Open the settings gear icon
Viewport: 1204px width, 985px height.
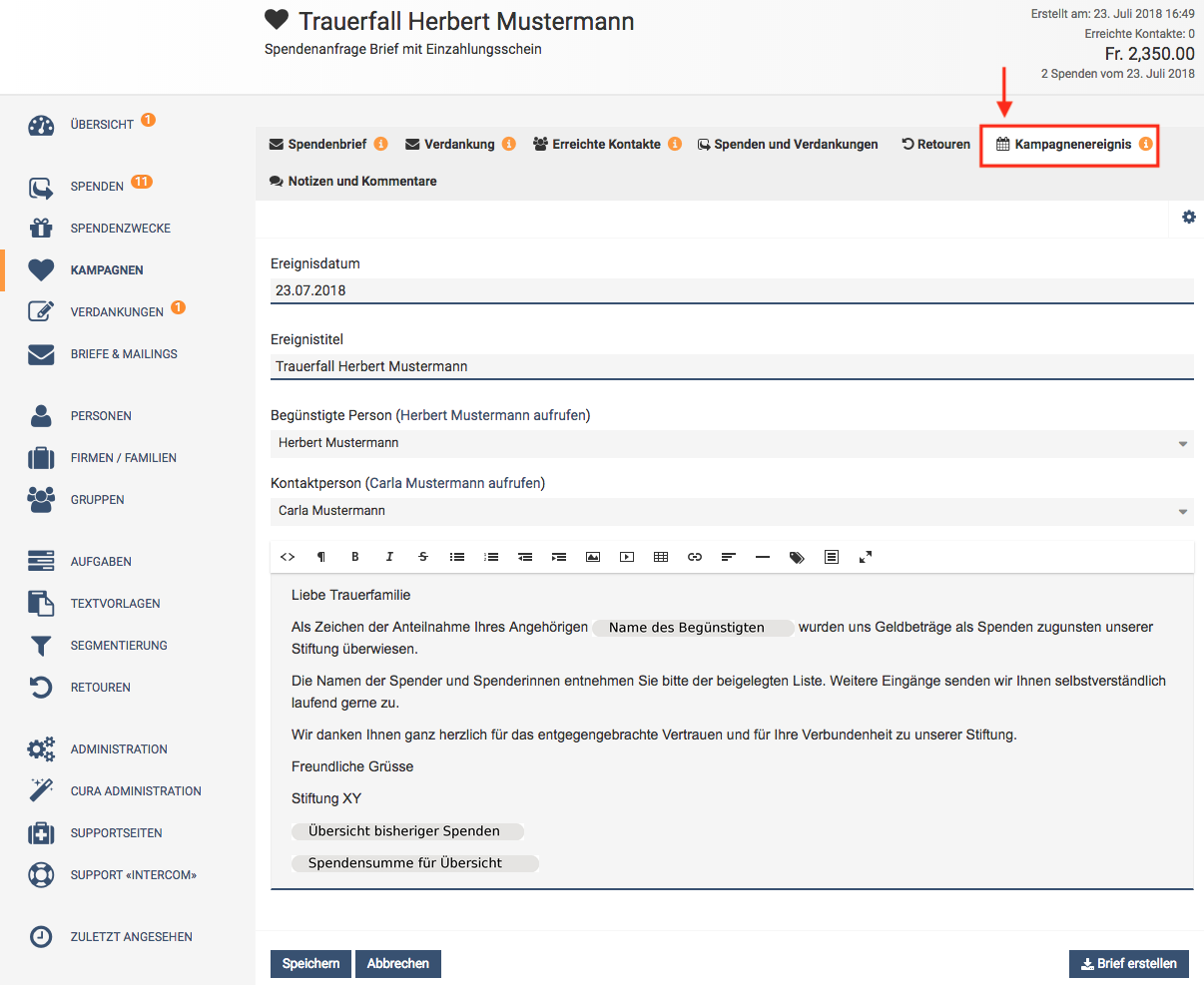point(1188,218)
